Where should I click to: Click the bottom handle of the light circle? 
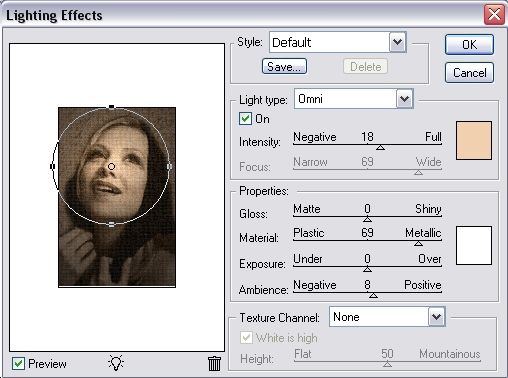pyautogui.click(x=112, y=224)
